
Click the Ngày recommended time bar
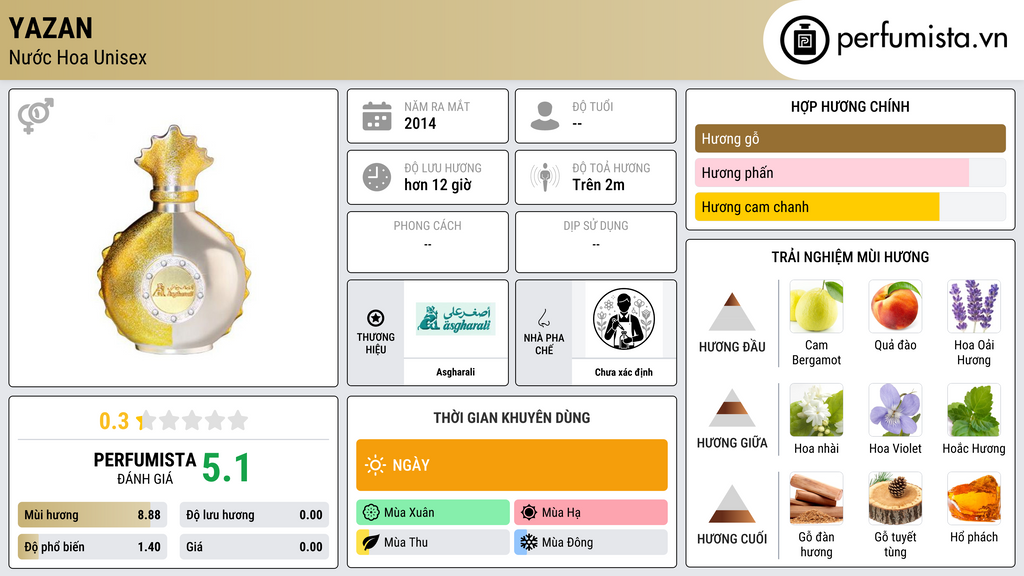tap(512, 465)
